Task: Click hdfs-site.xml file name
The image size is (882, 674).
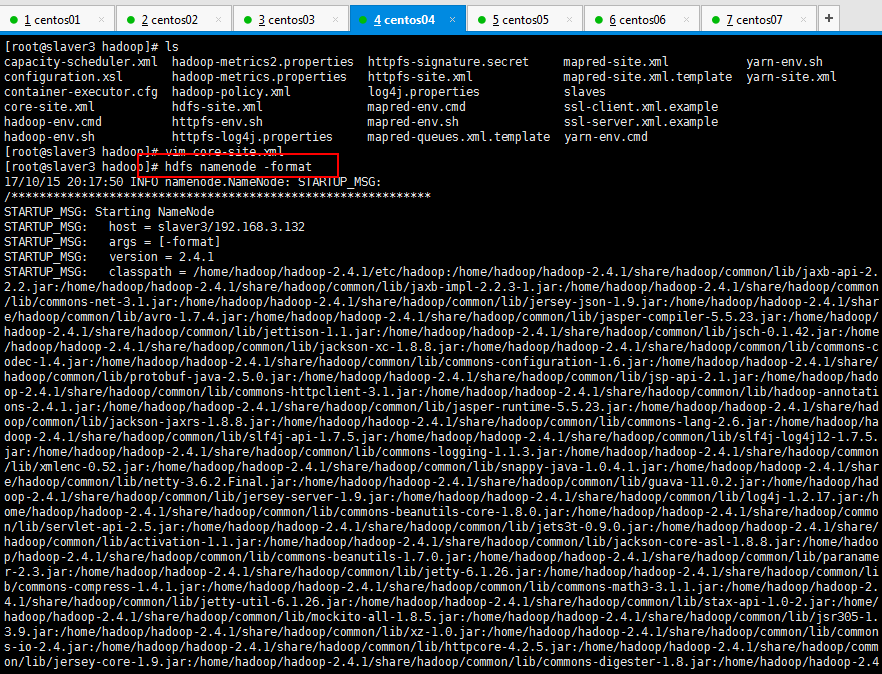Action: point(217,107)
